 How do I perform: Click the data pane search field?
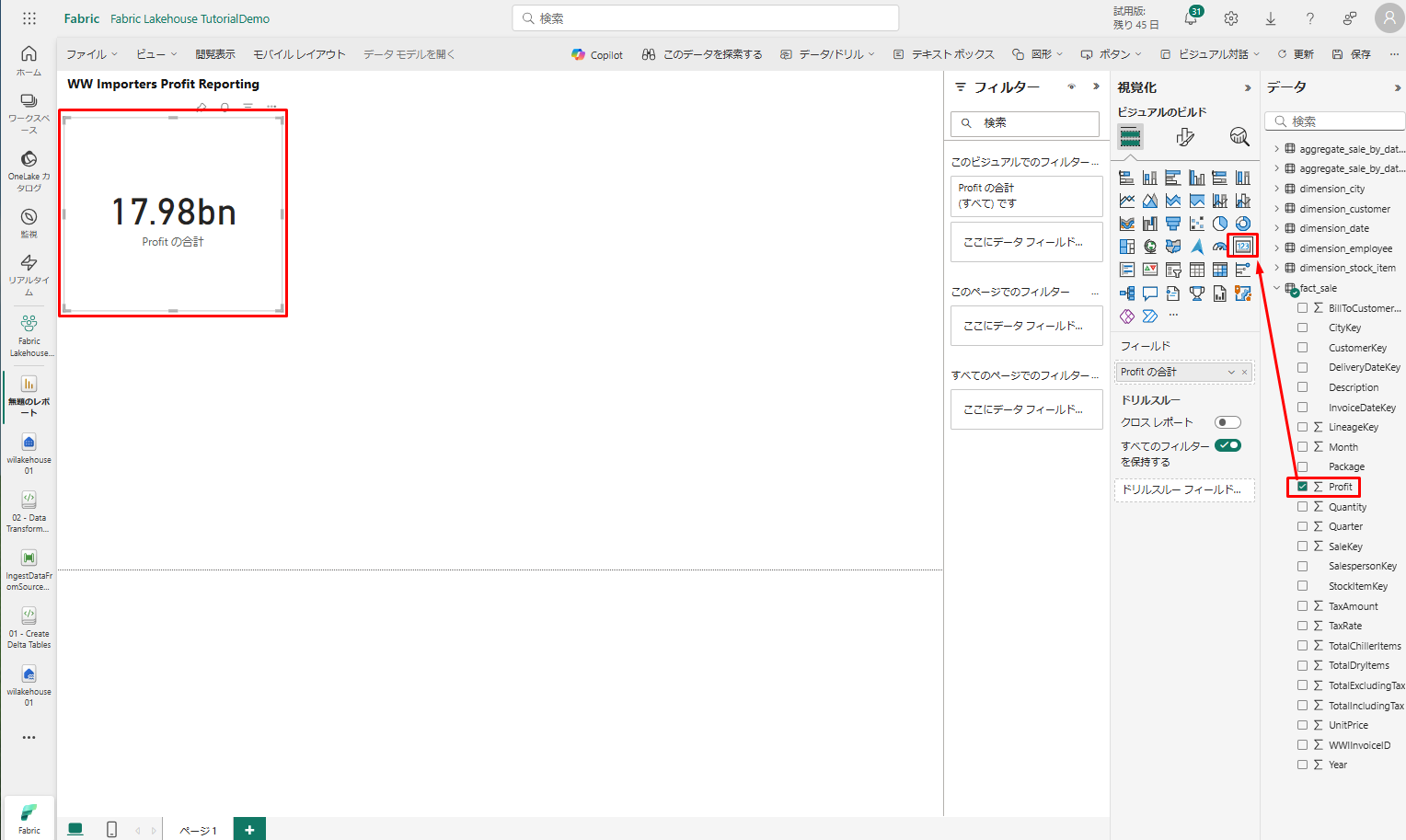(x=1335, y=121)
